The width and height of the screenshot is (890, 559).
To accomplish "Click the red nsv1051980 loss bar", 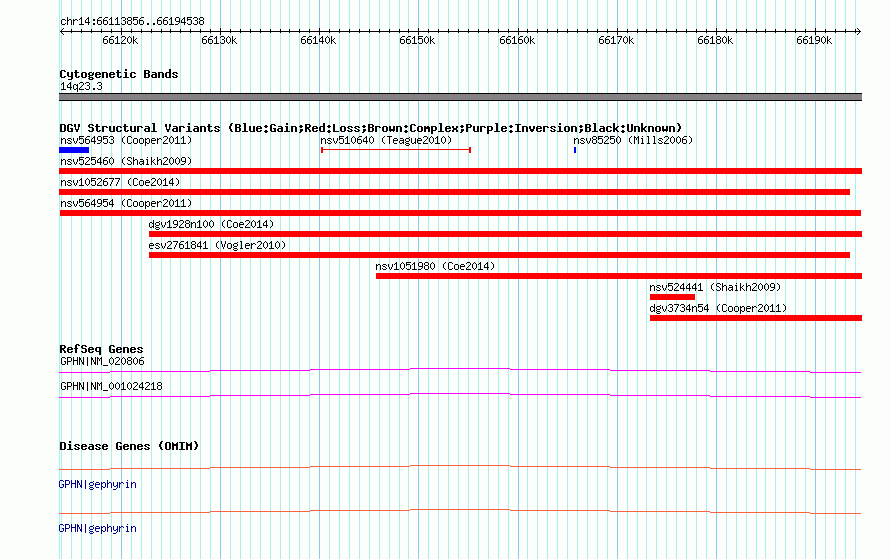I will point(619,276).
